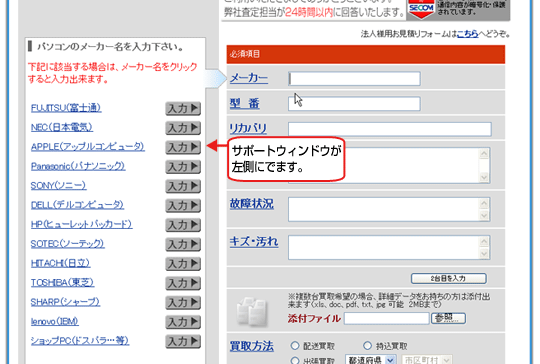Image resolution: width=540 pixels, height=364 pixels.
Task: Click the scroll-down arrow of キズ・汚れ area
Action: [484, 254]
